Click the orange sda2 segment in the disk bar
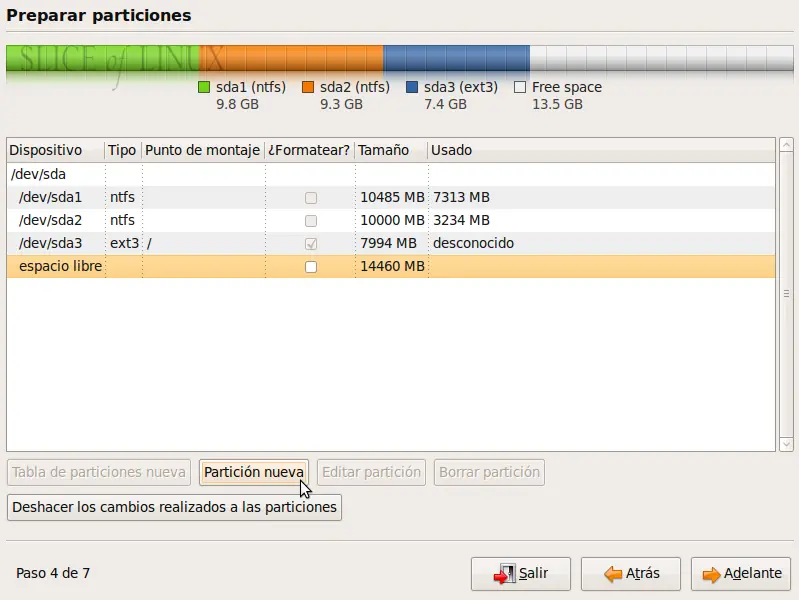 tap(291, 58)
